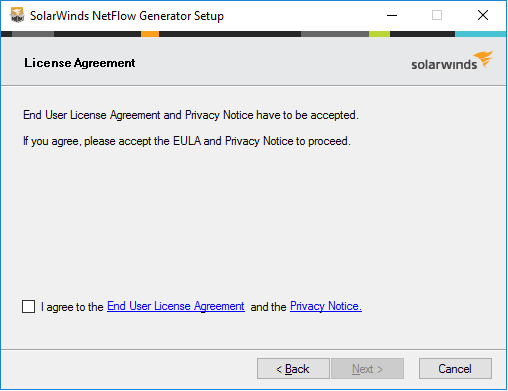This screenshot has height=391, width=508.
Task: Cancel the installation
Action: tap(455, 369)
